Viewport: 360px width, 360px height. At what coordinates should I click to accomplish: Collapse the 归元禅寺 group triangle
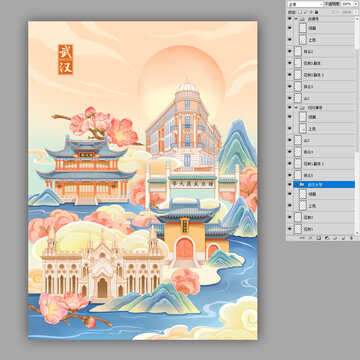tap(296, 108)
